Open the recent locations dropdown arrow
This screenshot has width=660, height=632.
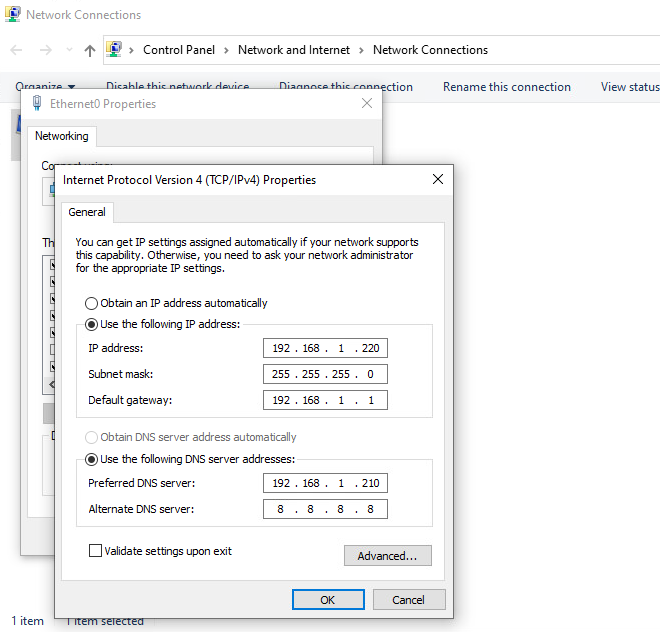pos(69,50)
